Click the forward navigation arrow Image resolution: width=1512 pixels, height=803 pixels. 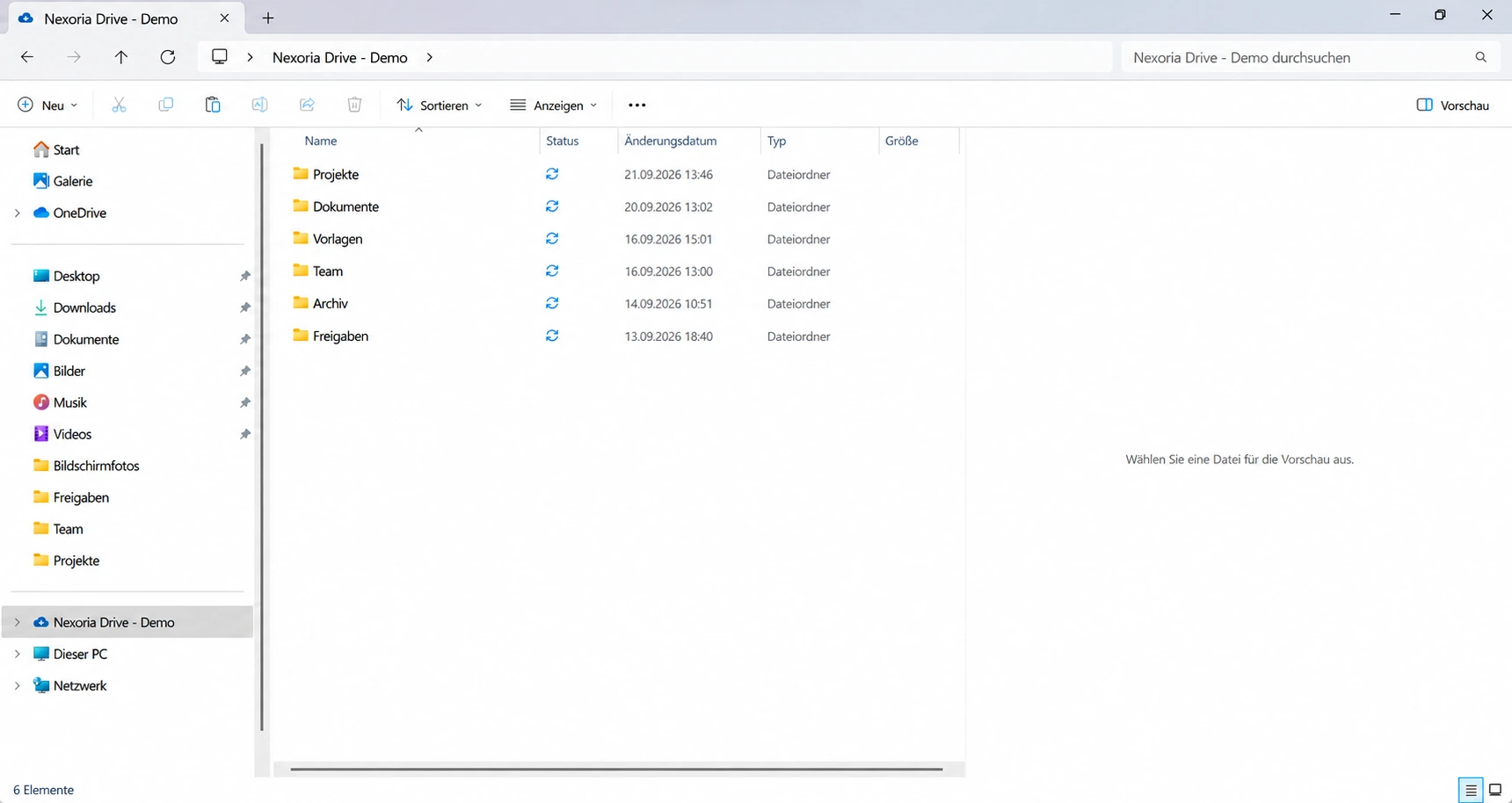pos(74,57)
